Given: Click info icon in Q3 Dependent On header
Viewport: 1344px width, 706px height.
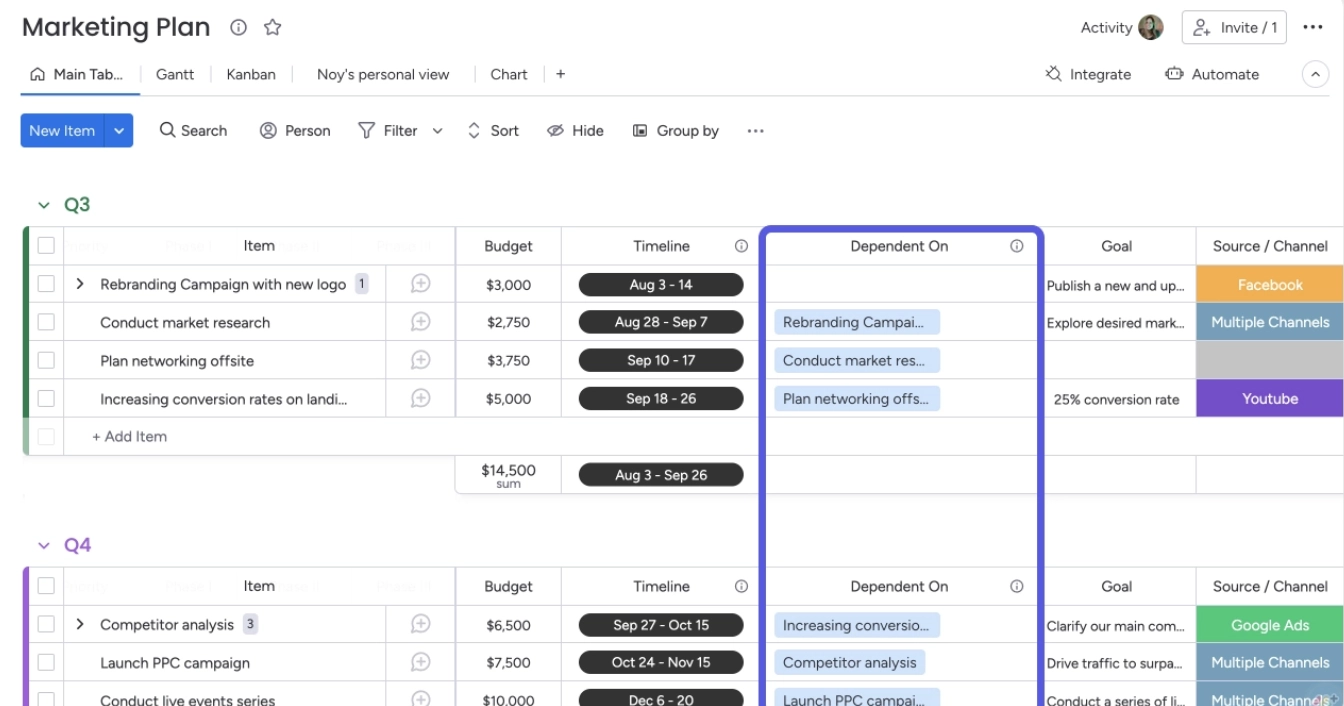Looking at the screenshot, I should pos(1016,246).
